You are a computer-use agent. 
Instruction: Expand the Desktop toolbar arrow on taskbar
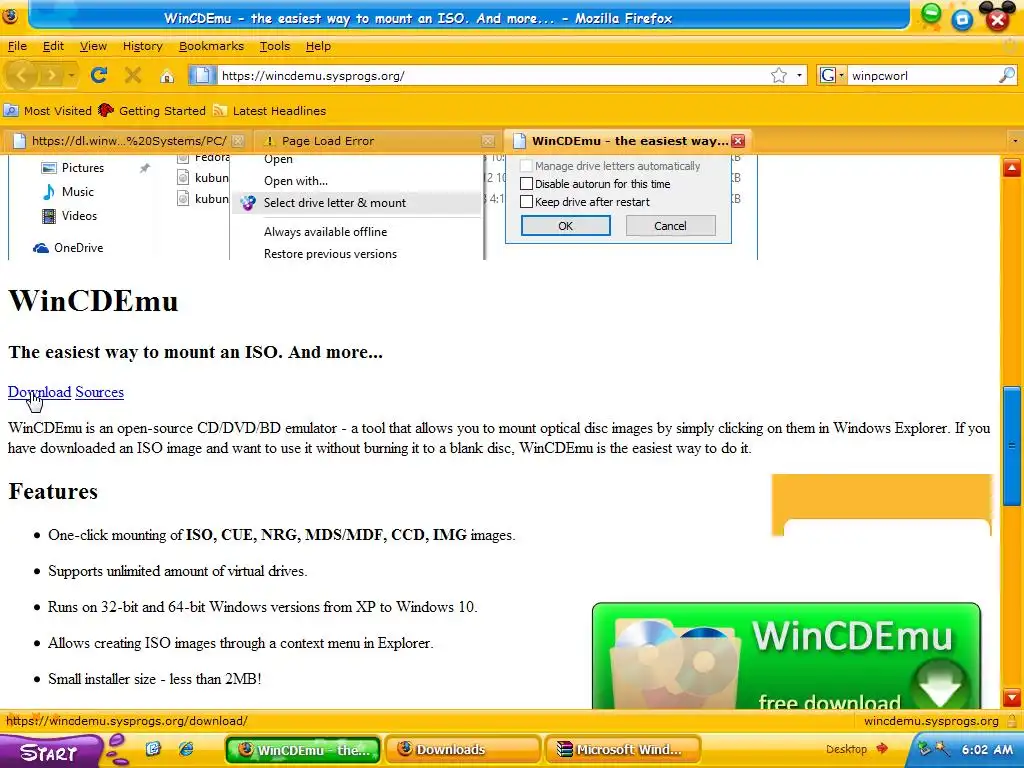pos(882,748)
